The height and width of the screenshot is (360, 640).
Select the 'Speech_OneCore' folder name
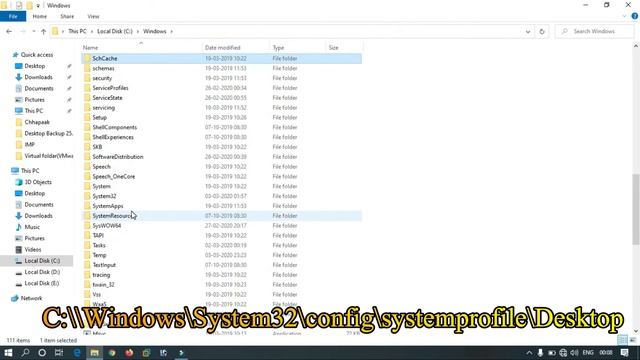click(x=113, y=176)
